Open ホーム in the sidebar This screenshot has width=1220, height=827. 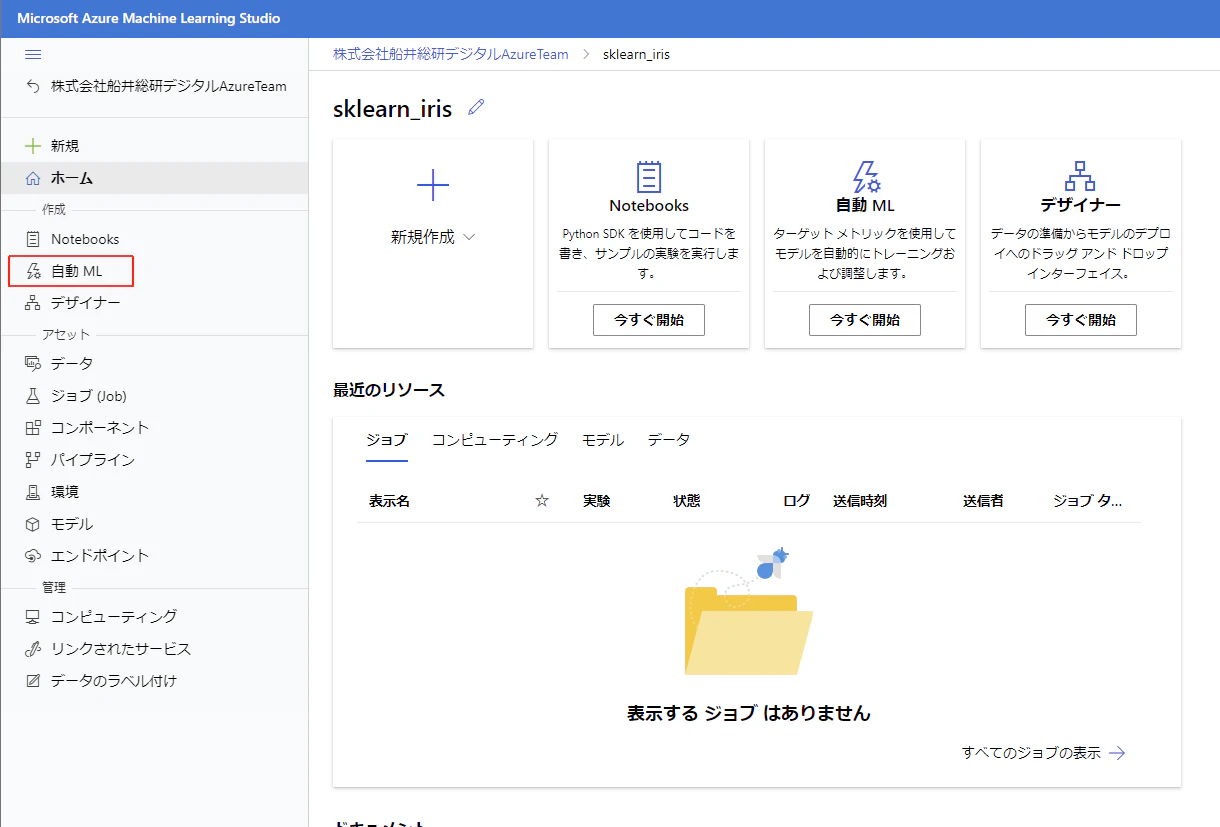tap(154, 178)
